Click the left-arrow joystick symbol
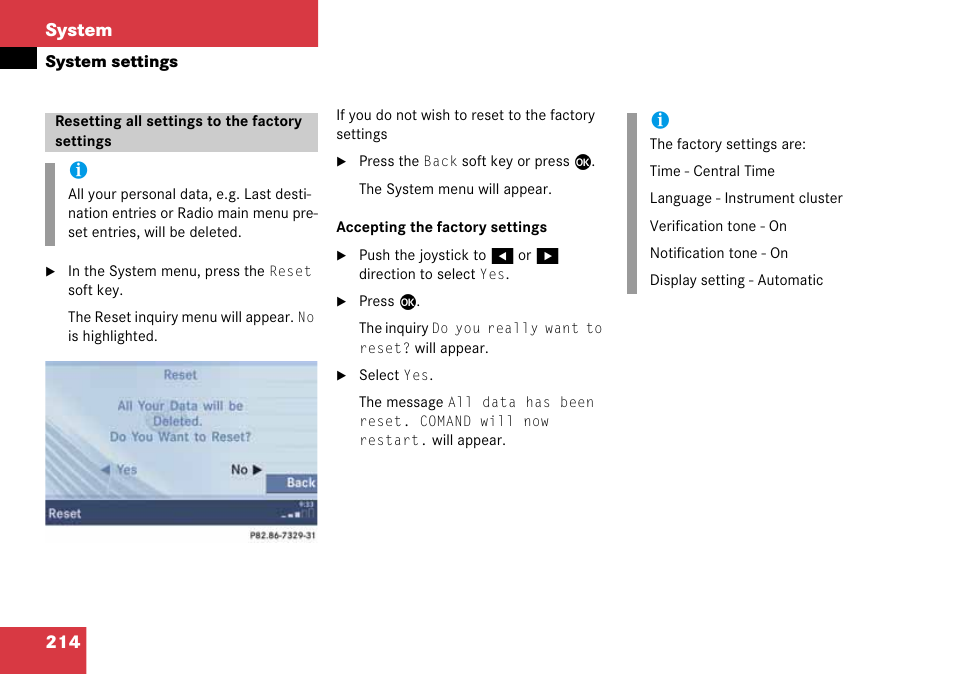Image resolution: width=954 pixels, height=674 pixels. (x=502, y=256)
